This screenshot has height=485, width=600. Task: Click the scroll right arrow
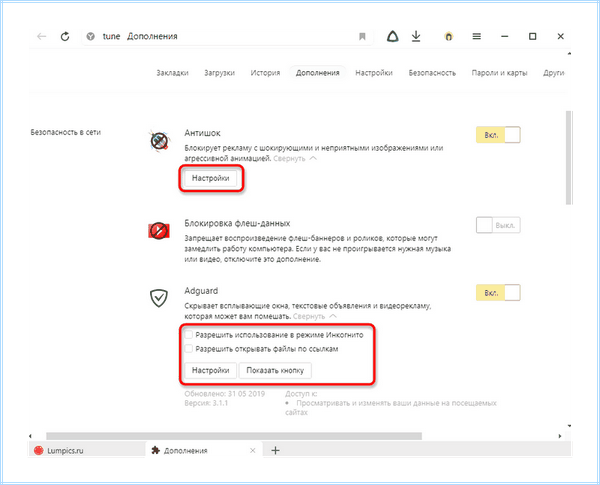(560, 436)
